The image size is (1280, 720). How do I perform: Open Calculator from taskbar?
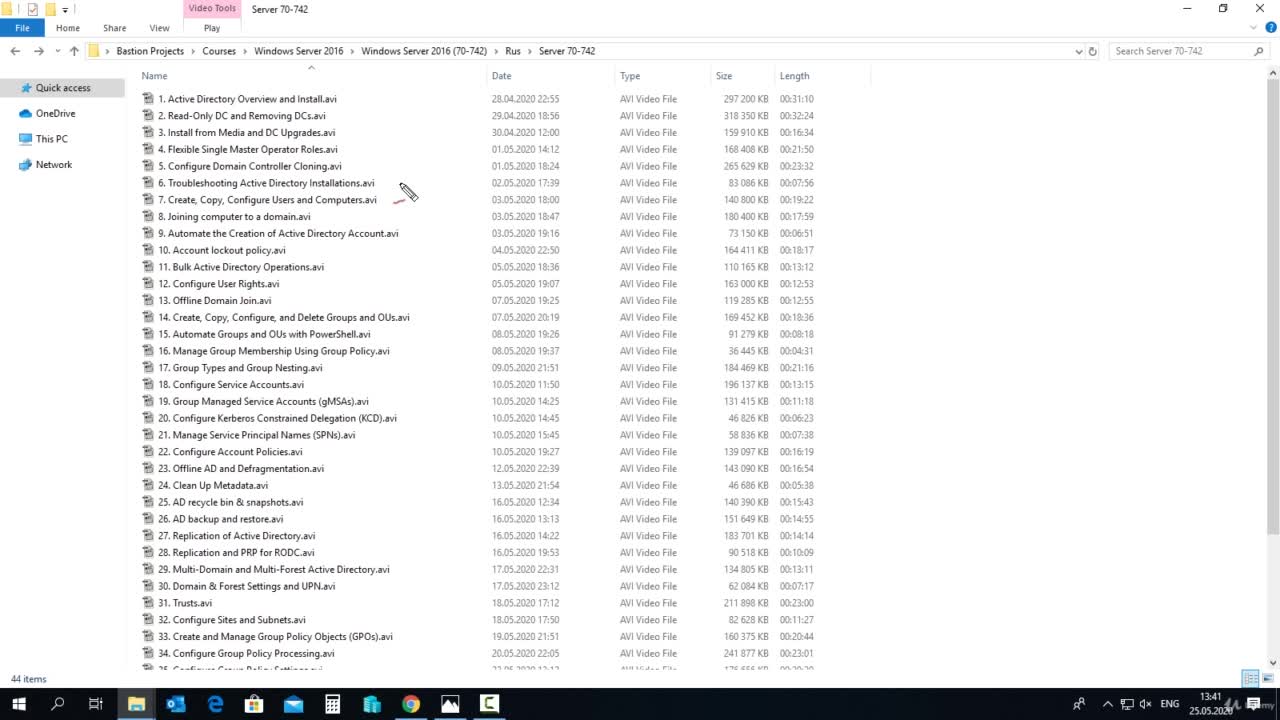point(332,704)
